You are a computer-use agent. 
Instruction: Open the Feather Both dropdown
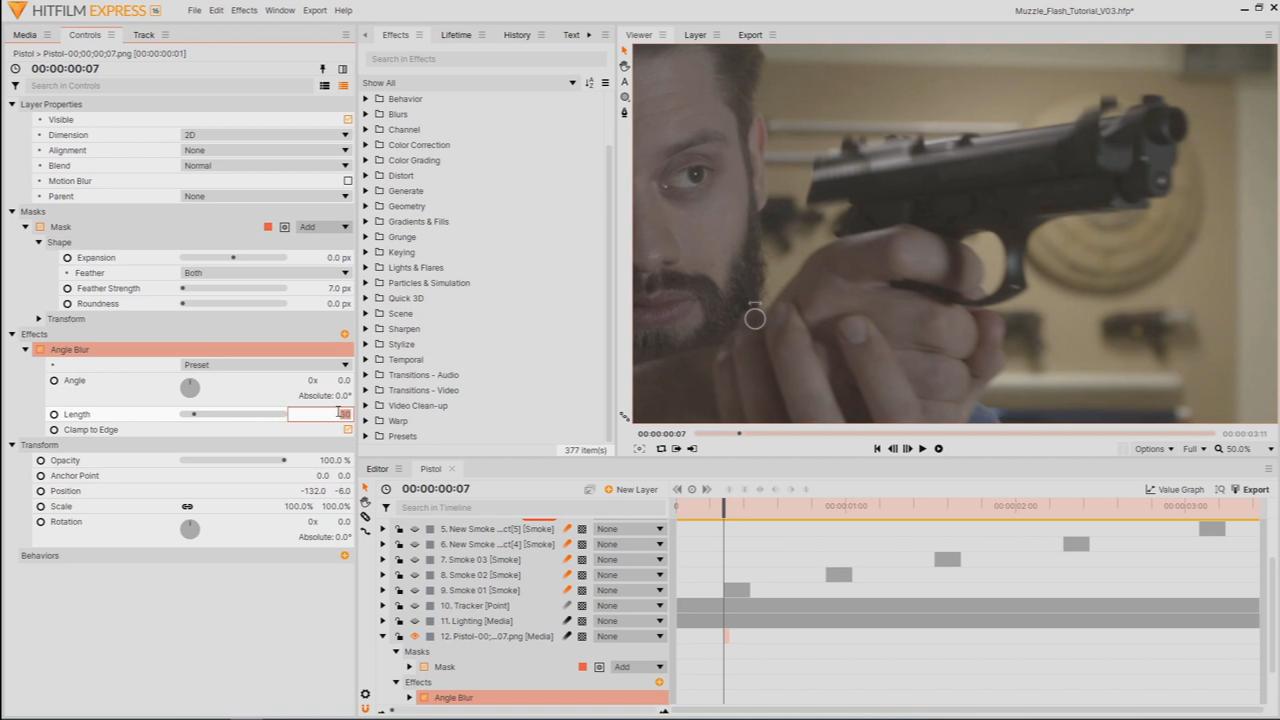click(x=265, y=273)
